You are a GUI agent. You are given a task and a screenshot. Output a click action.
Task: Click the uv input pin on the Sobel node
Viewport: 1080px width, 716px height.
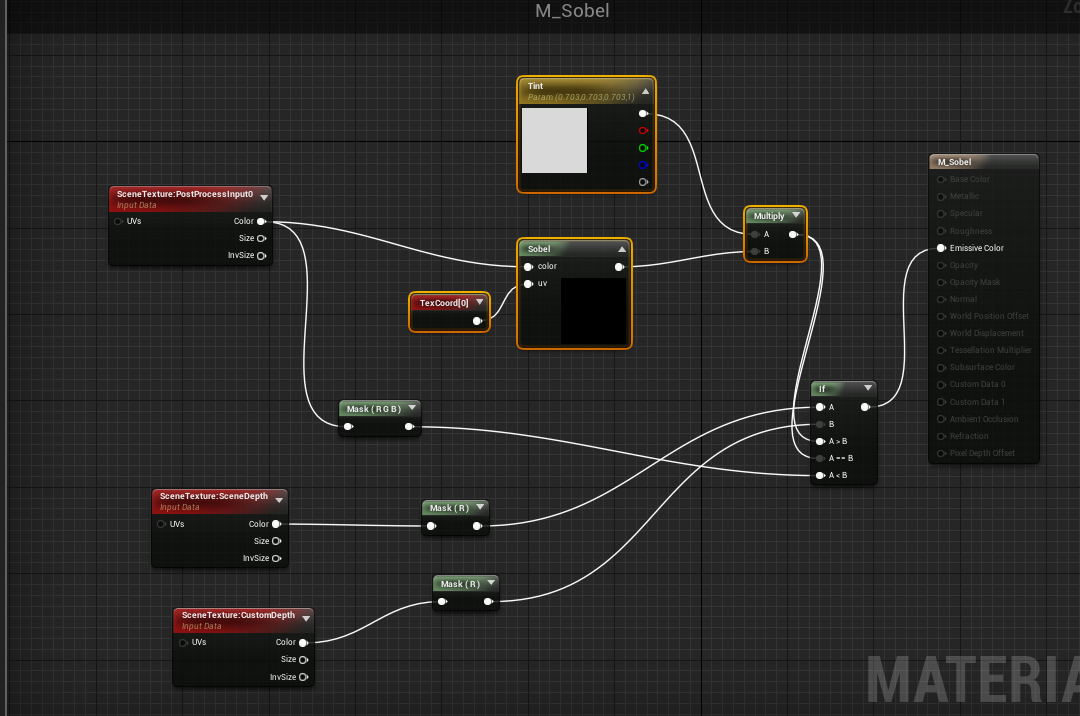[528, 283]
